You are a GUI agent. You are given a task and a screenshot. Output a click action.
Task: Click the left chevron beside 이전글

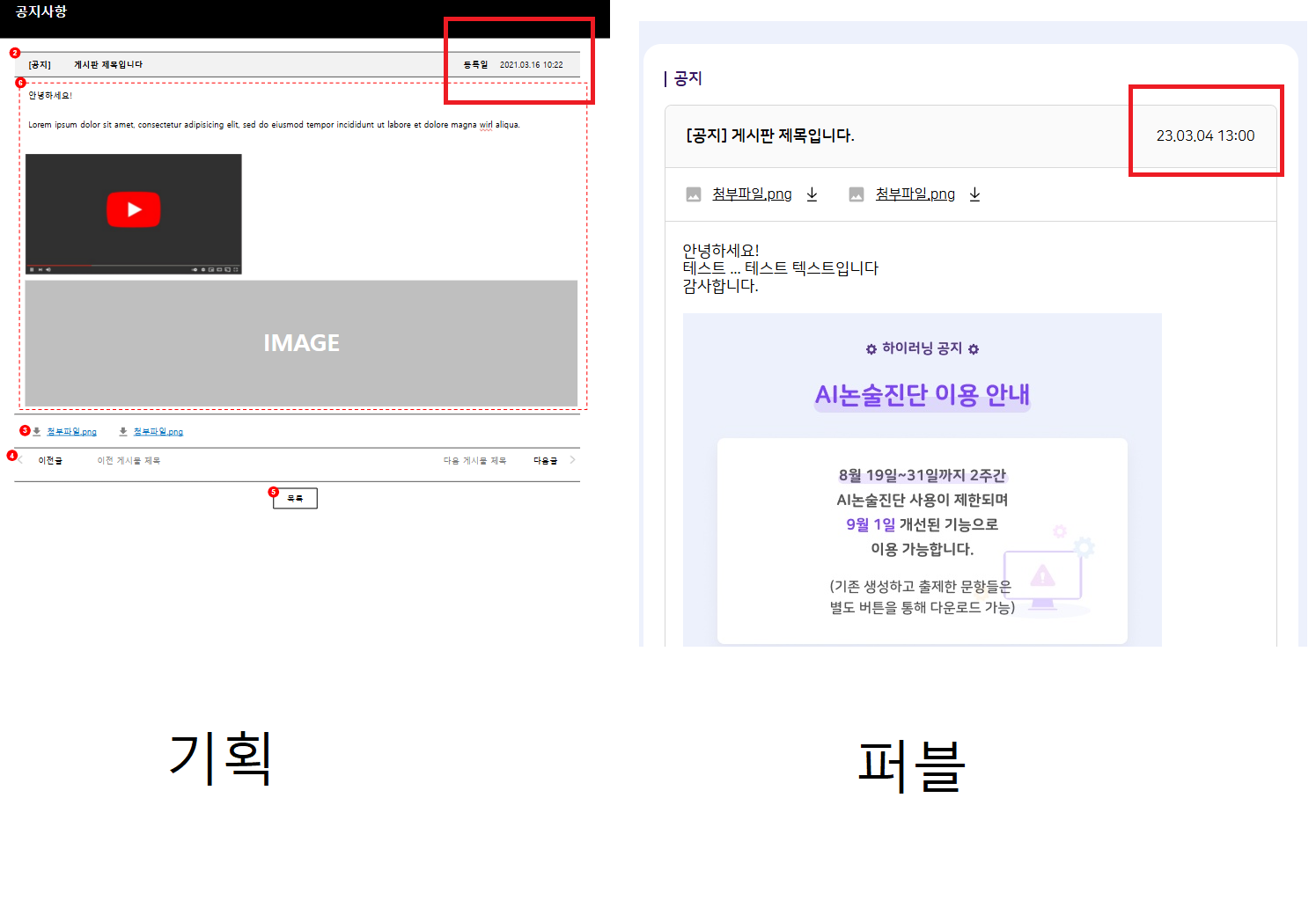21,460
